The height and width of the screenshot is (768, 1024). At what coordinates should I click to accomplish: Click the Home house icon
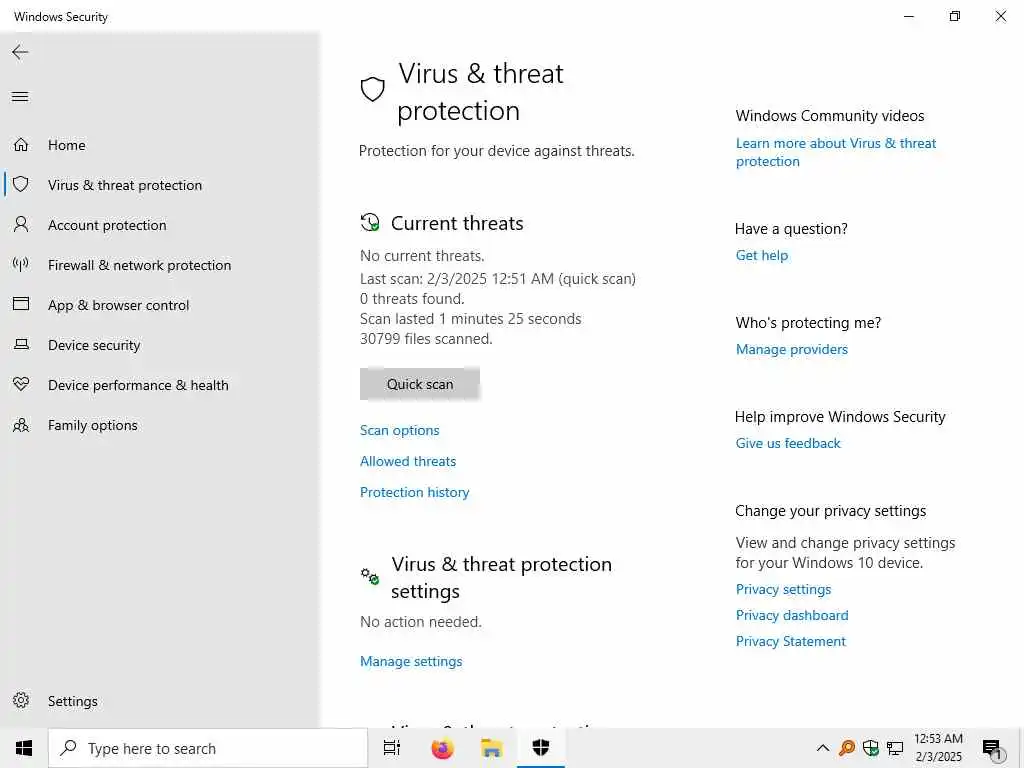pos(20,145)
